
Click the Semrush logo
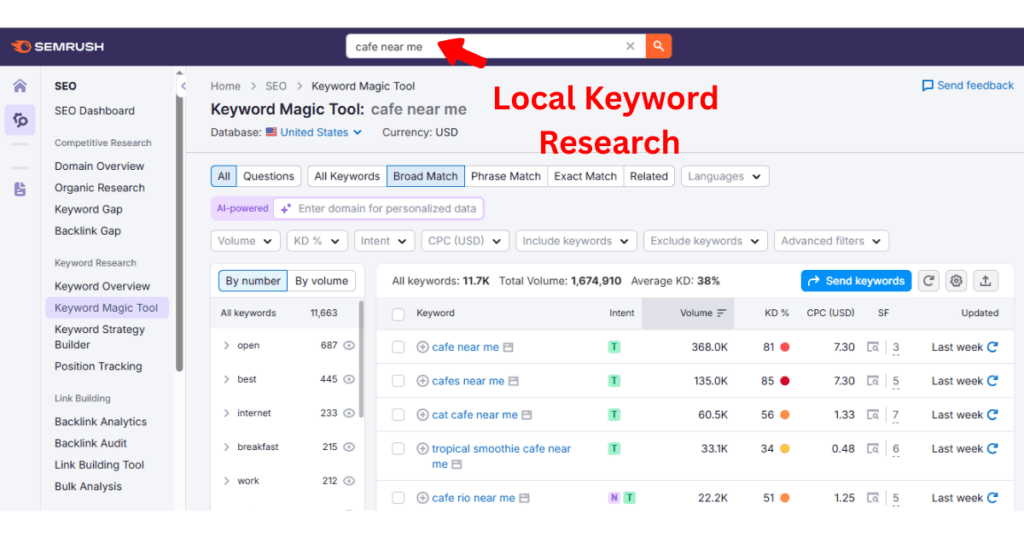pos(57,46)
